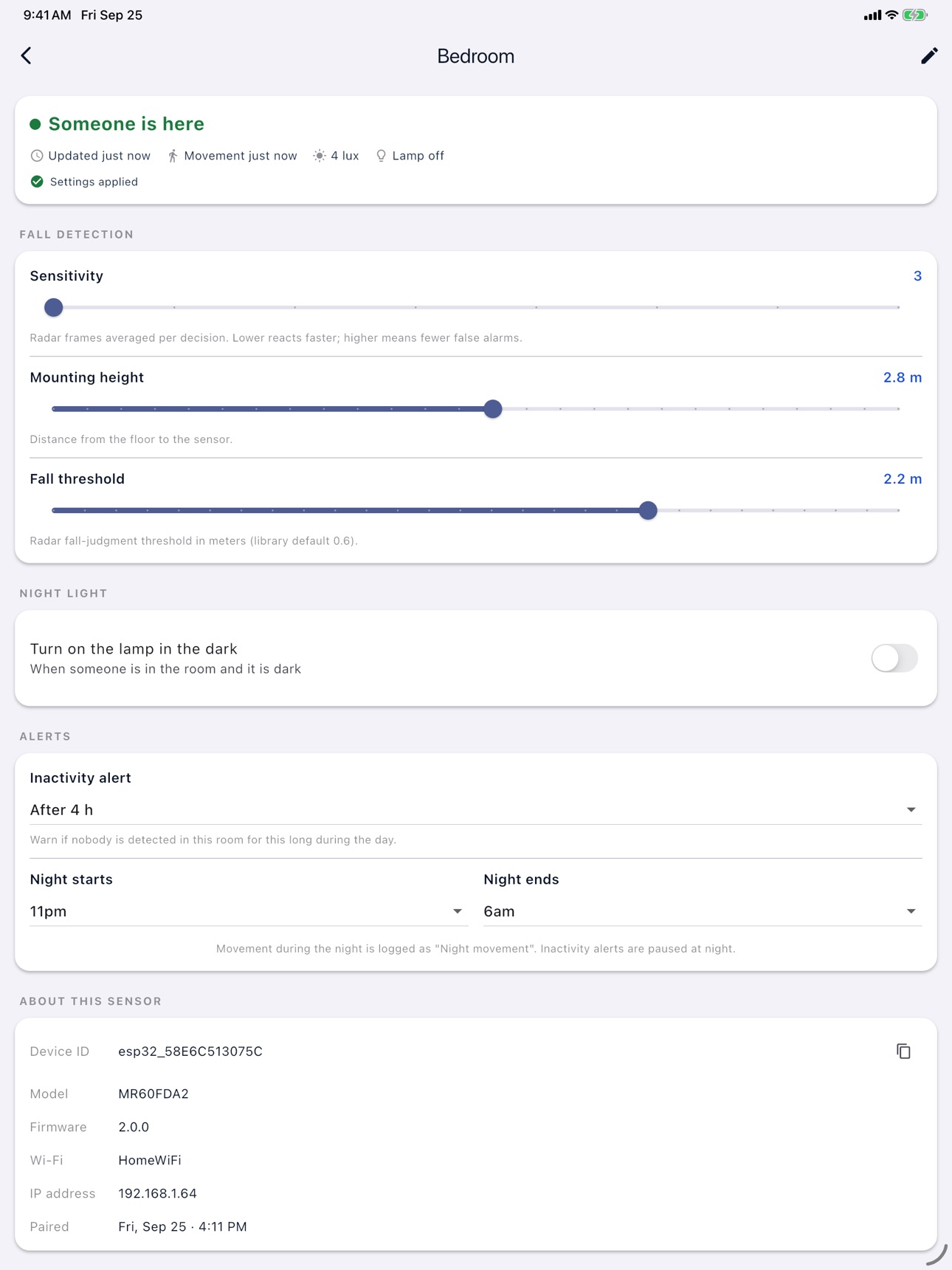
Task: Tap the 'Turn on the lamp in the dark' label
Action: click(x=134, y=649)
